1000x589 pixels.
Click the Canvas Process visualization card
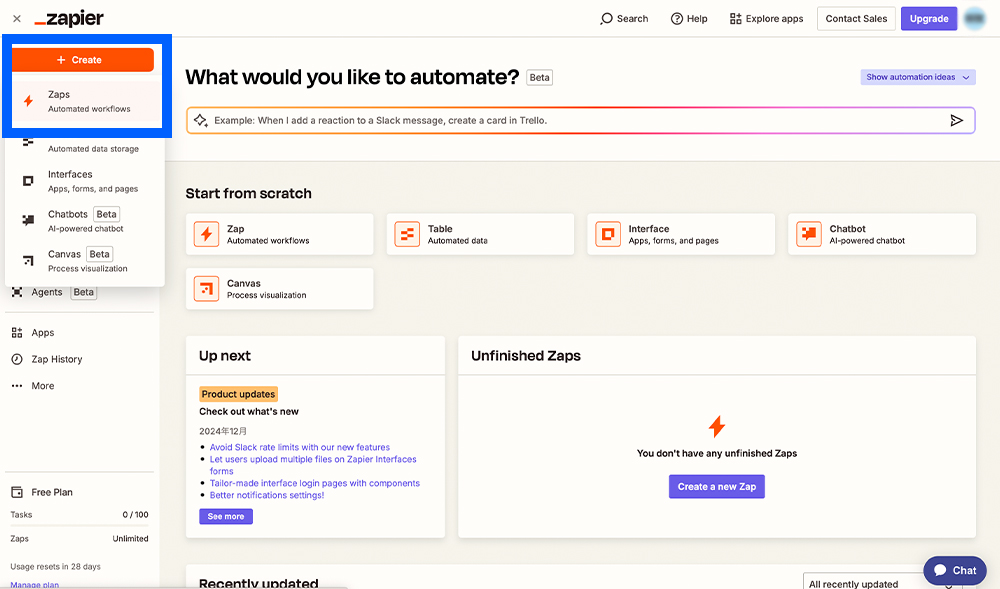click(279, 289)
